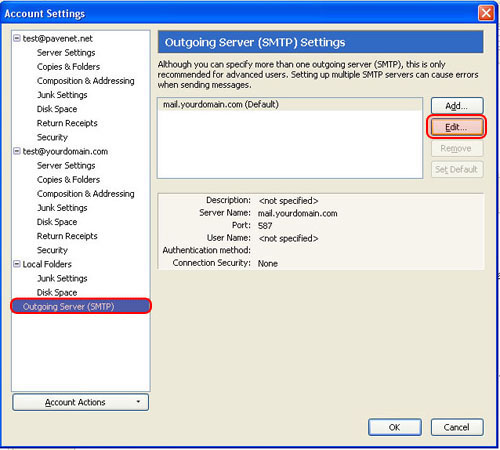
Task: Select mail.yourdomain.com (Default) in the server list
Action: [290, 104]
